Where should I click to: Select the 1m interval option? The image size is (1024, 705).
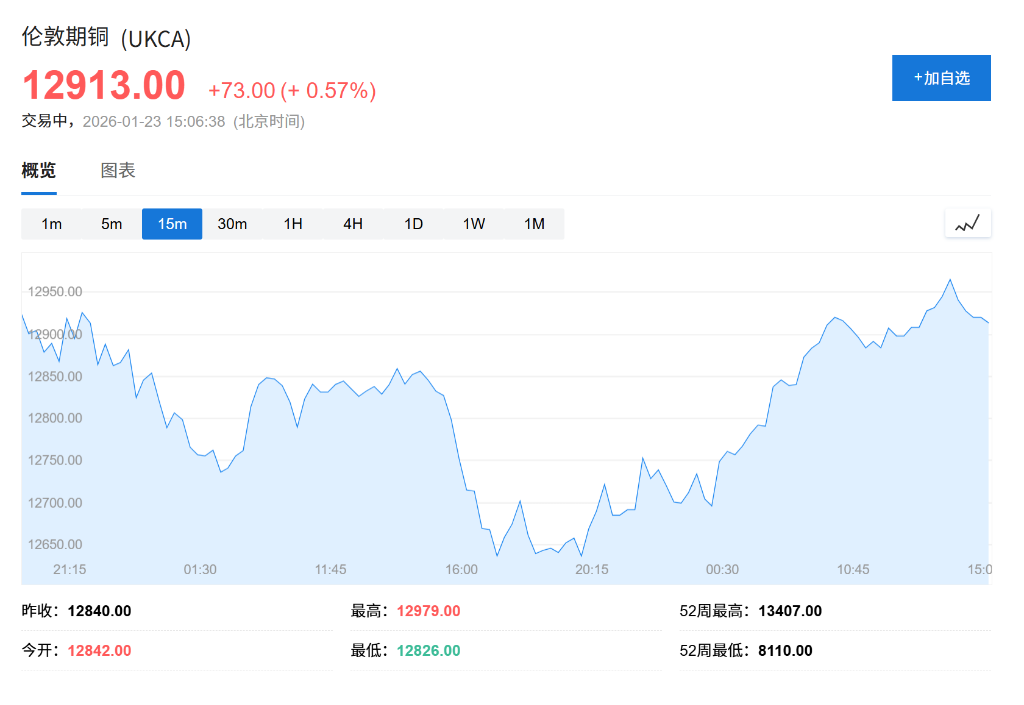tap(51, 223)
